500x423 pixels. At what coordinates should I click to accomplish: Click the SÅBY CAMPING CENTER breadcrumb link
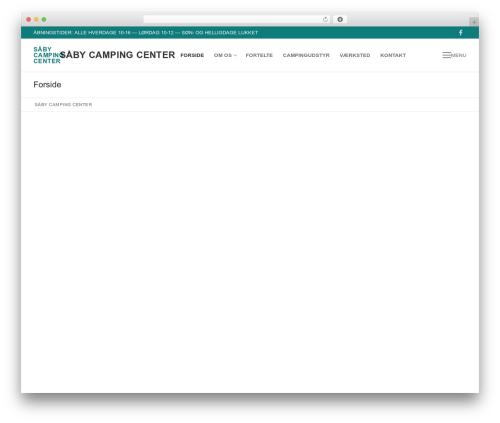click(63, 105)
